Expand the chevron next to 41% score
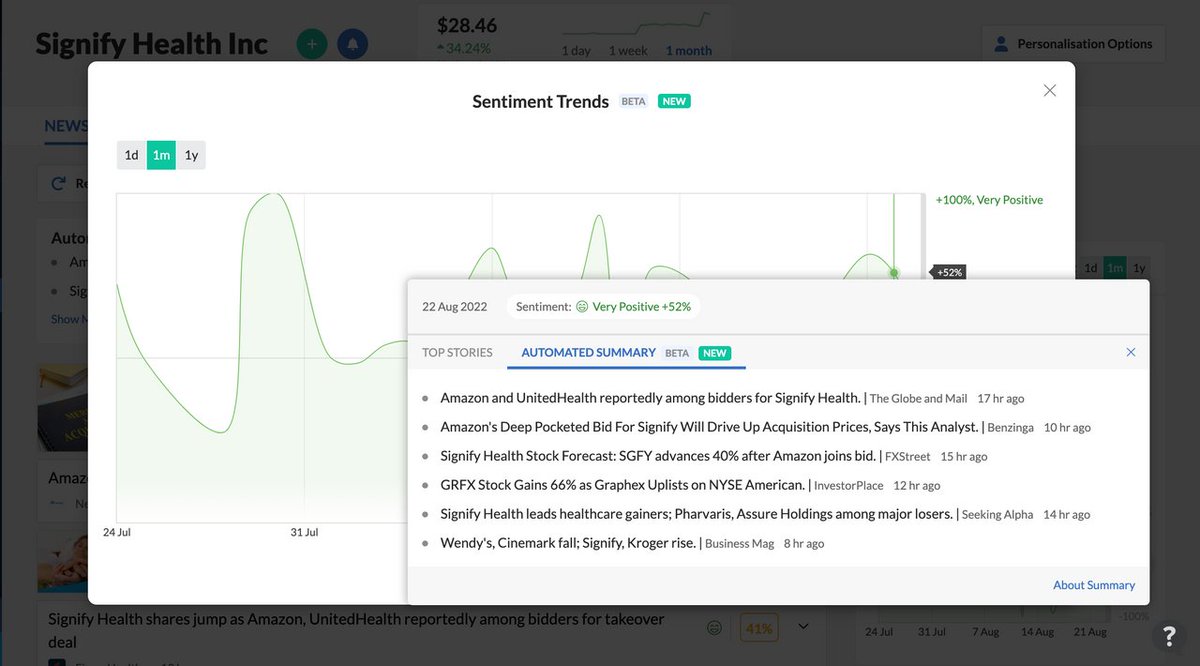 (803, 627)
